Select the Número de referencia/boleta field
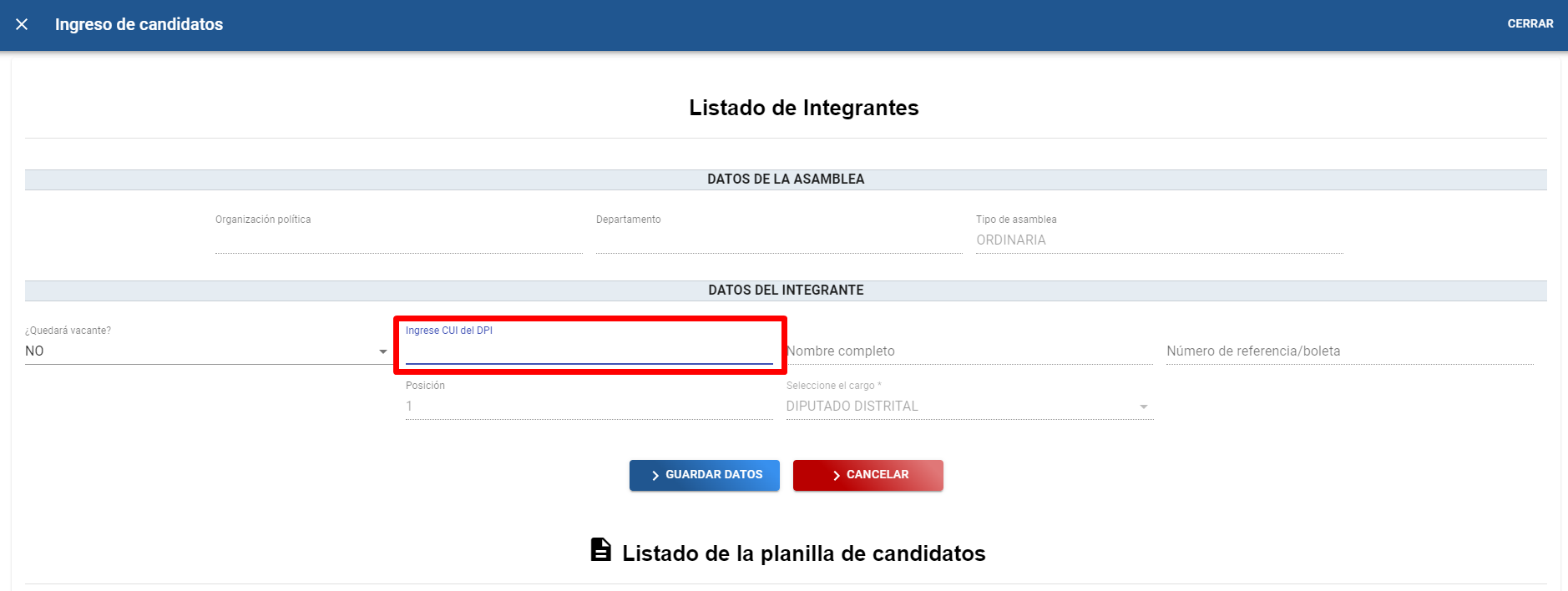 [x=1349, y=351]
